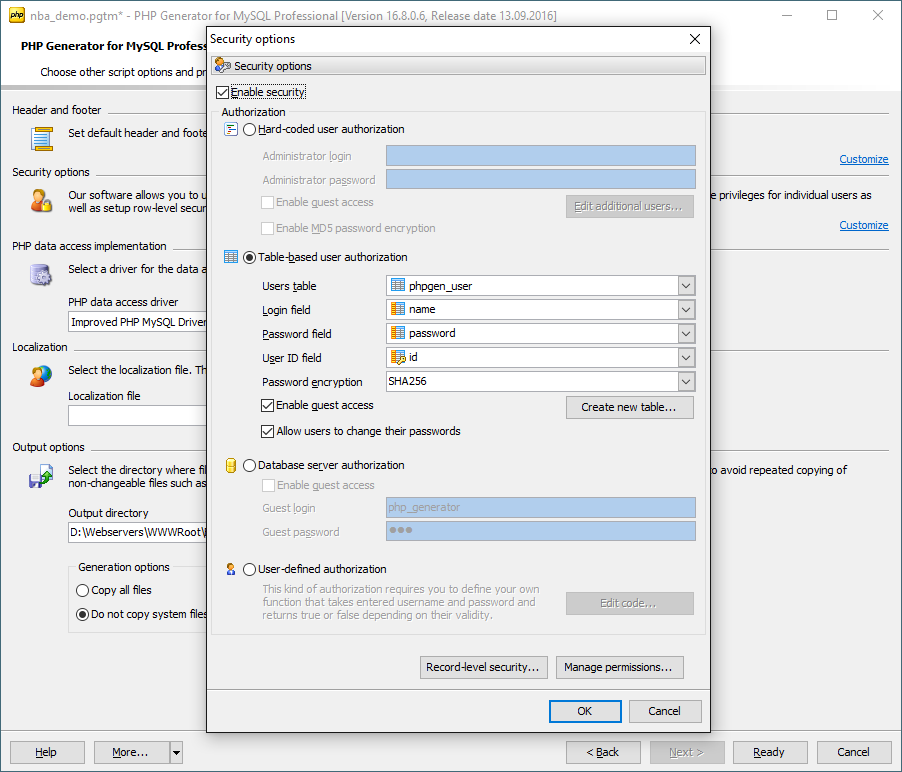Viewport: 902px width, 772px height.
Task: Click the table-based authorization table icon
Action: pyautogui.click(x=231, y=257)
